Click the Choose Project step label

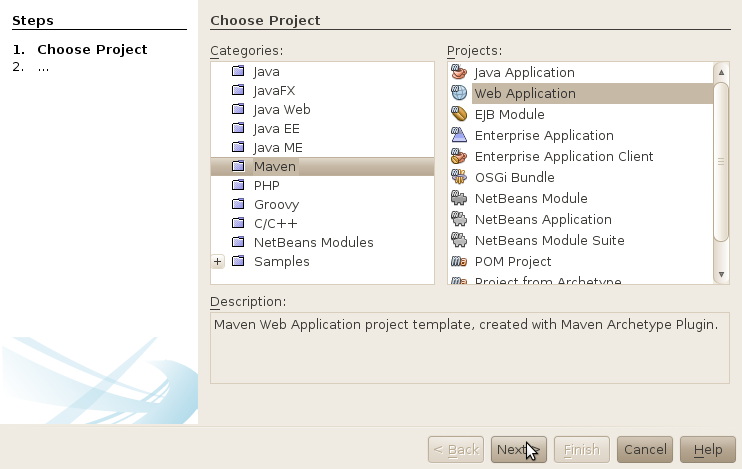click(x=92, y=49)
